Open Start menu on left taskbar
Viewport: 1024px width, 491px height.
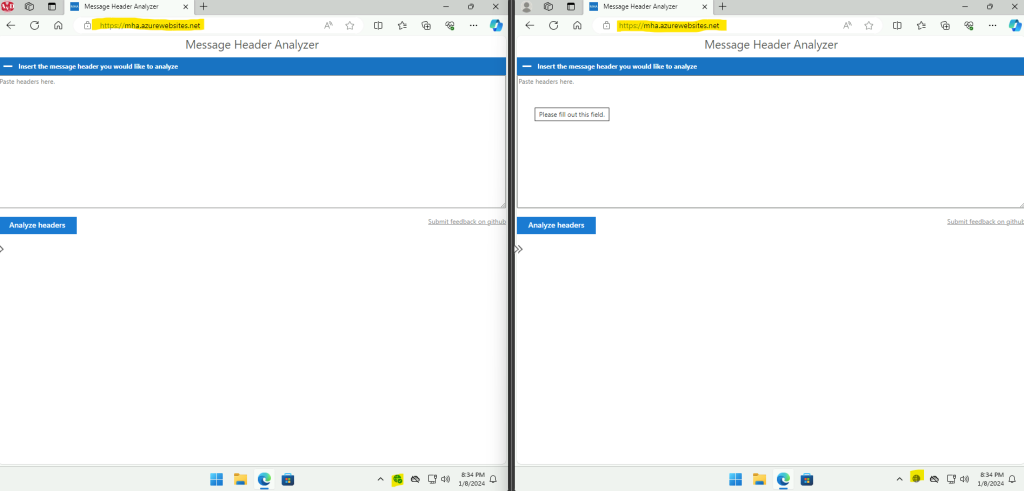point(216,479)
